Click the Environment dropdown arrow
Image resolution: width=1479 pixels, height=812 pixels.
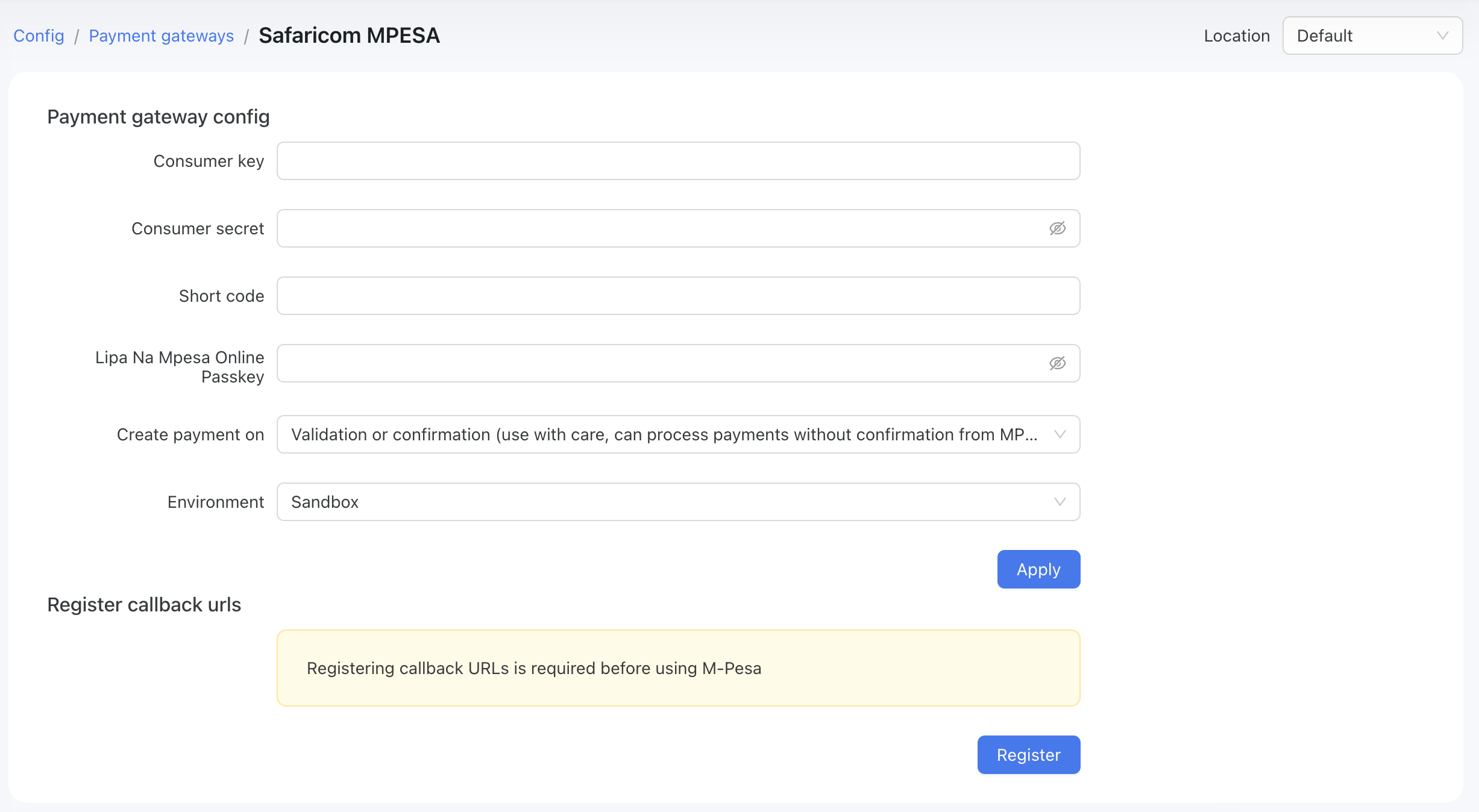tap(1060, 502)
